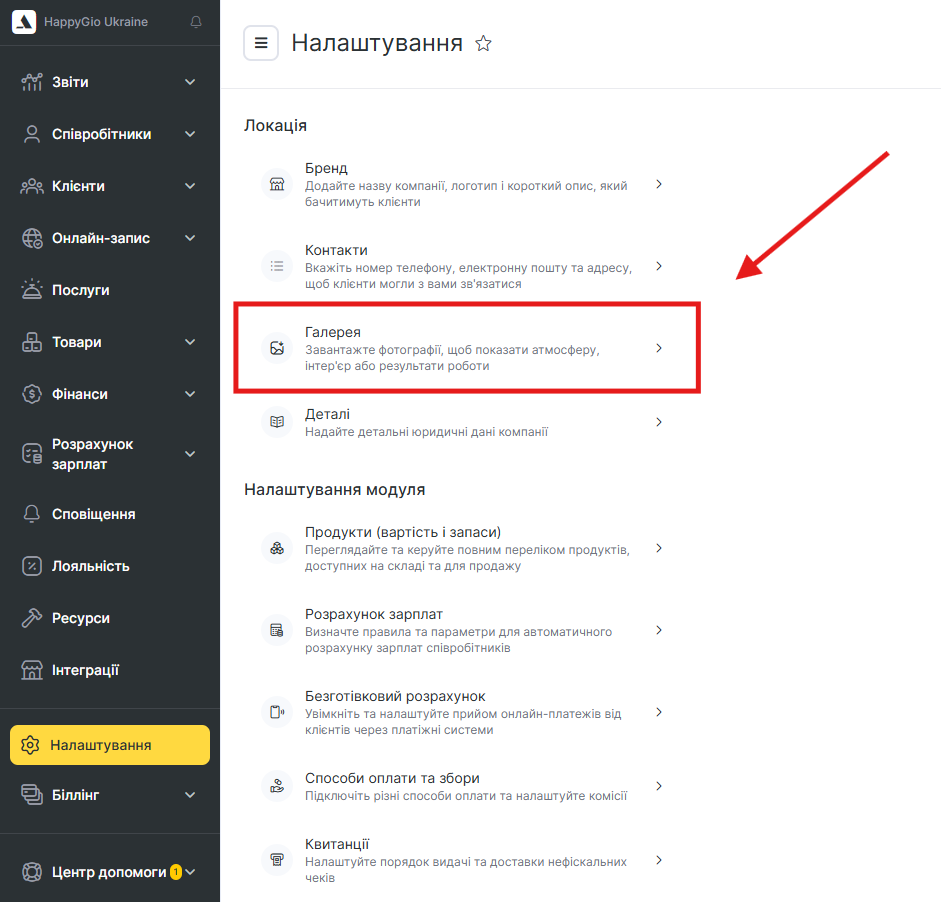Click the Безготівковий розрахунок phone icon

[x=276, y=712]
